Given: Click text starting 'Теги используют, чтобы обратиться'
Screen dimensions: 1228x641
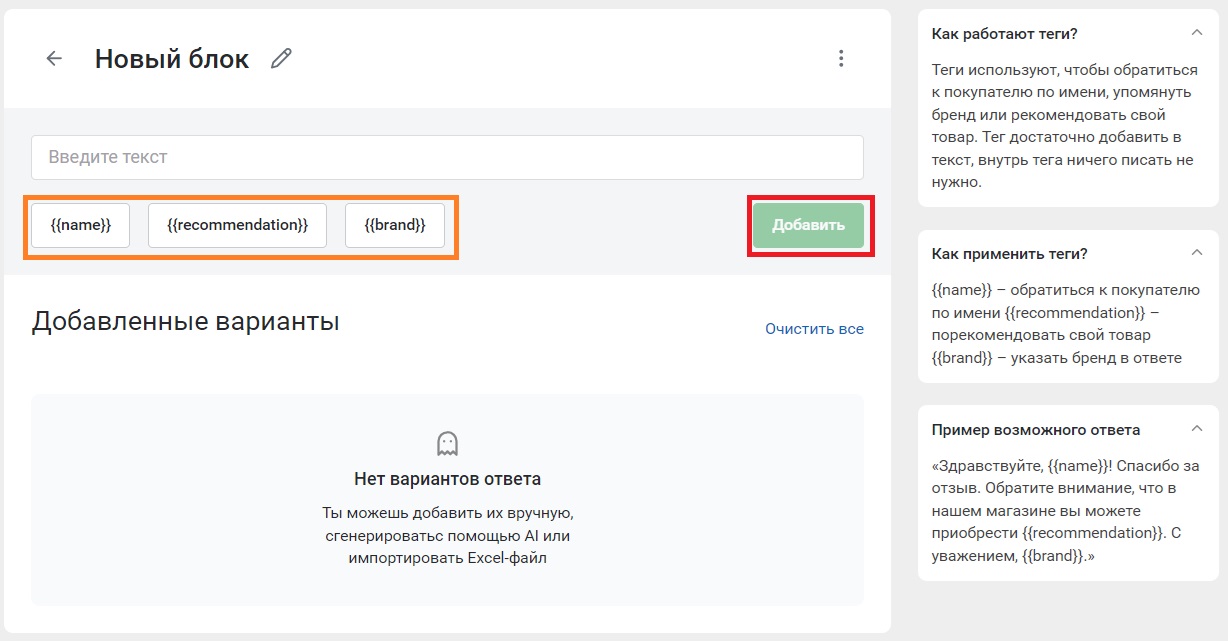Looking at the screenshot, I should (x=1065, y=127).
